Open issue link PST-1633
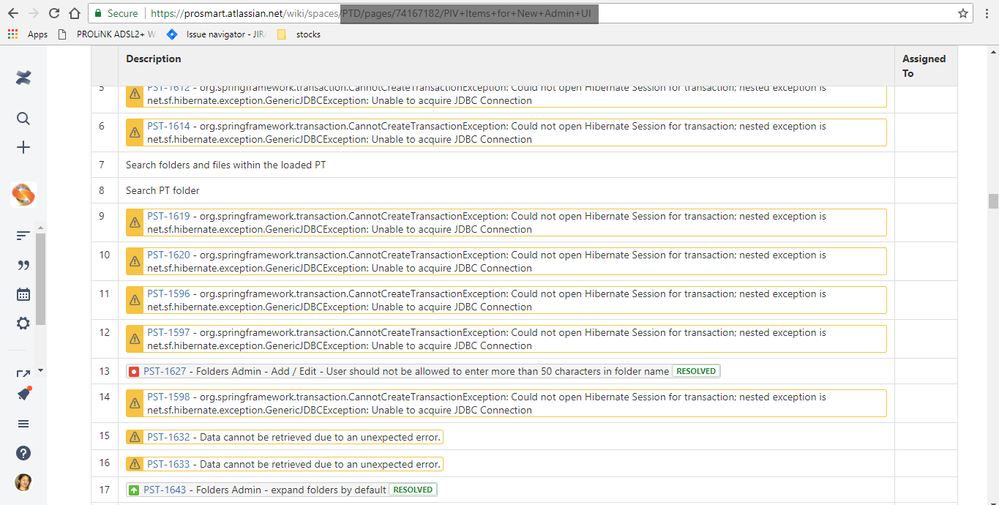This screenshot has width=999, height=505. pyautogui.click(x=168, y=464)
